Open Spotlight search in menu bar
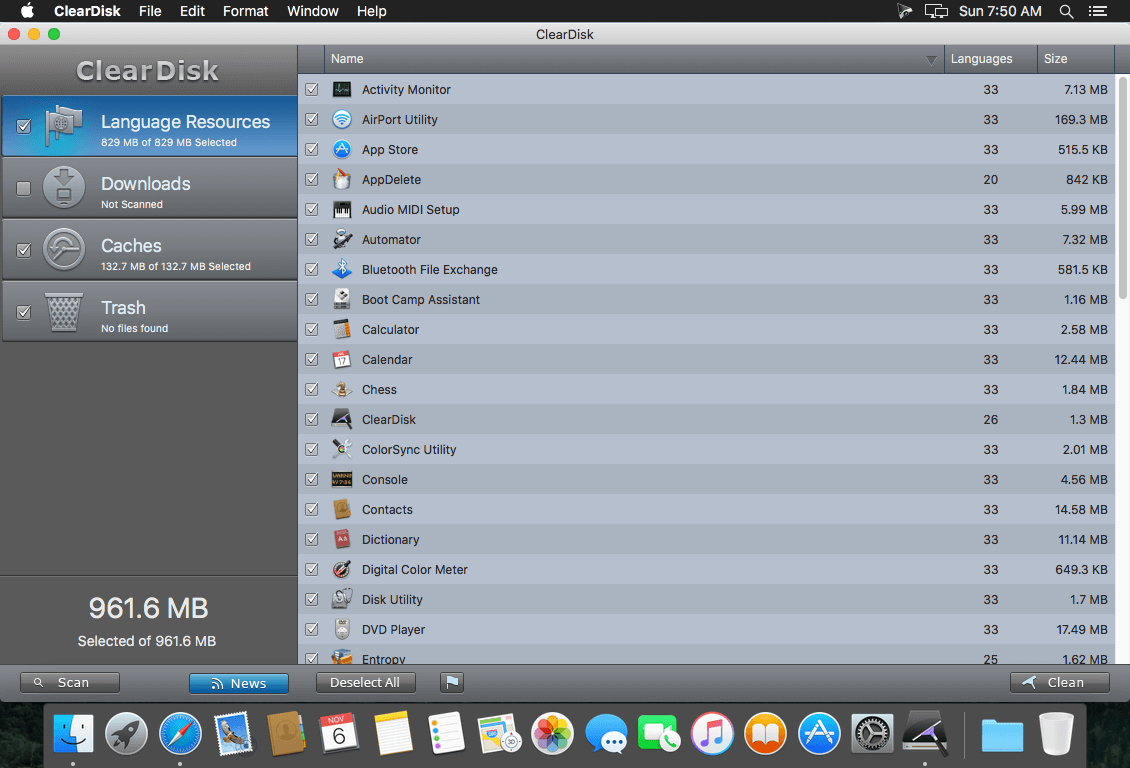Screen dimensions: 1130x768 point(1066,11)
